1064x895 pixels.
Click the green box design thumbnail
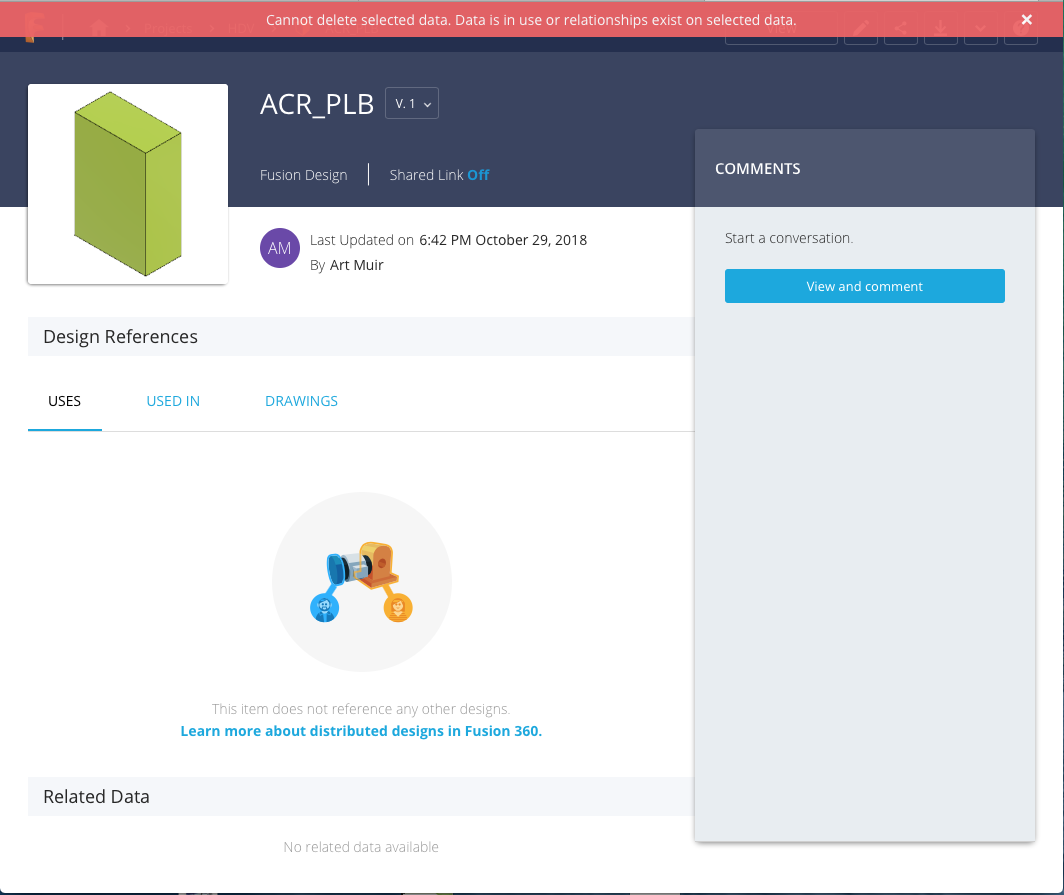click(x=128, y=184)
